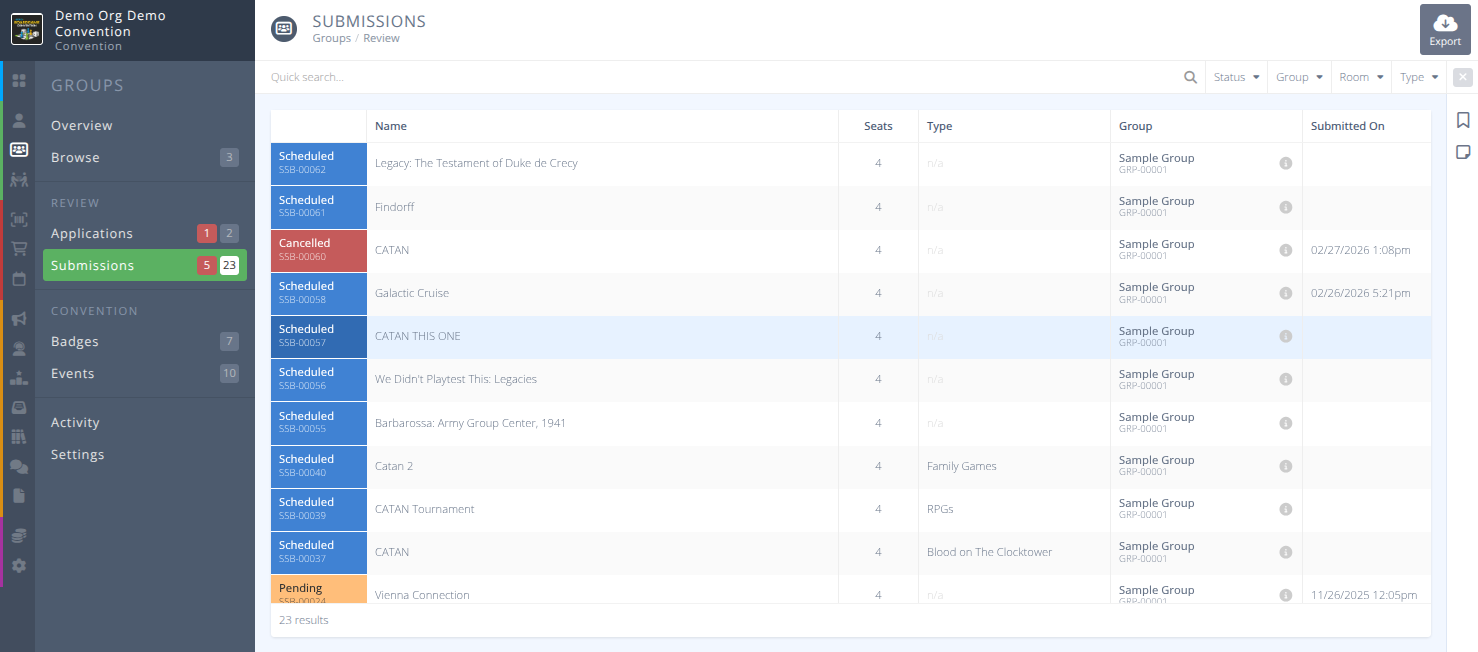This screenshot has width=1478, height=652.
Task: Click the calendar icon in left rail
Action: click(x=19, y=279)
